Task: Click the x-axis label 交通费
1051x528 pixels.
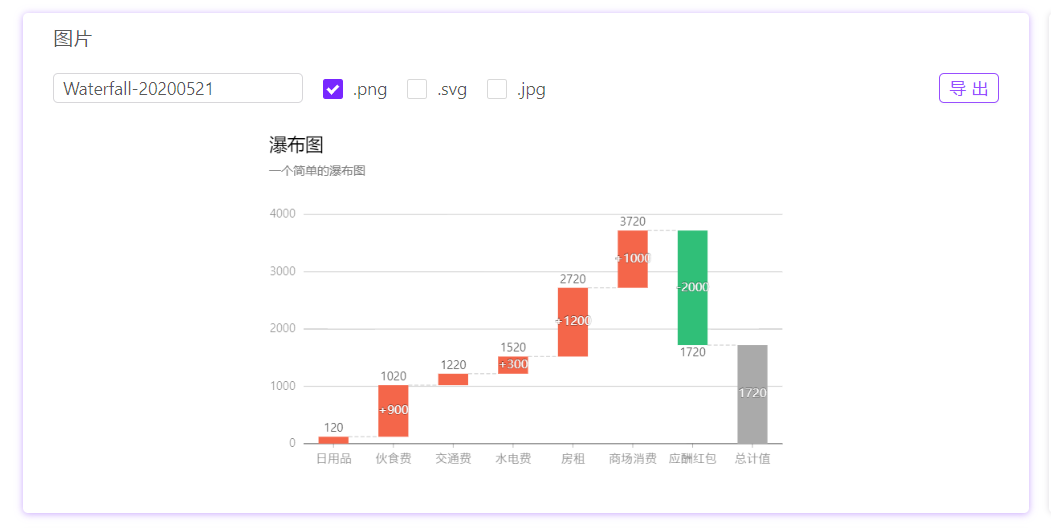Action: tap(453, 459)
